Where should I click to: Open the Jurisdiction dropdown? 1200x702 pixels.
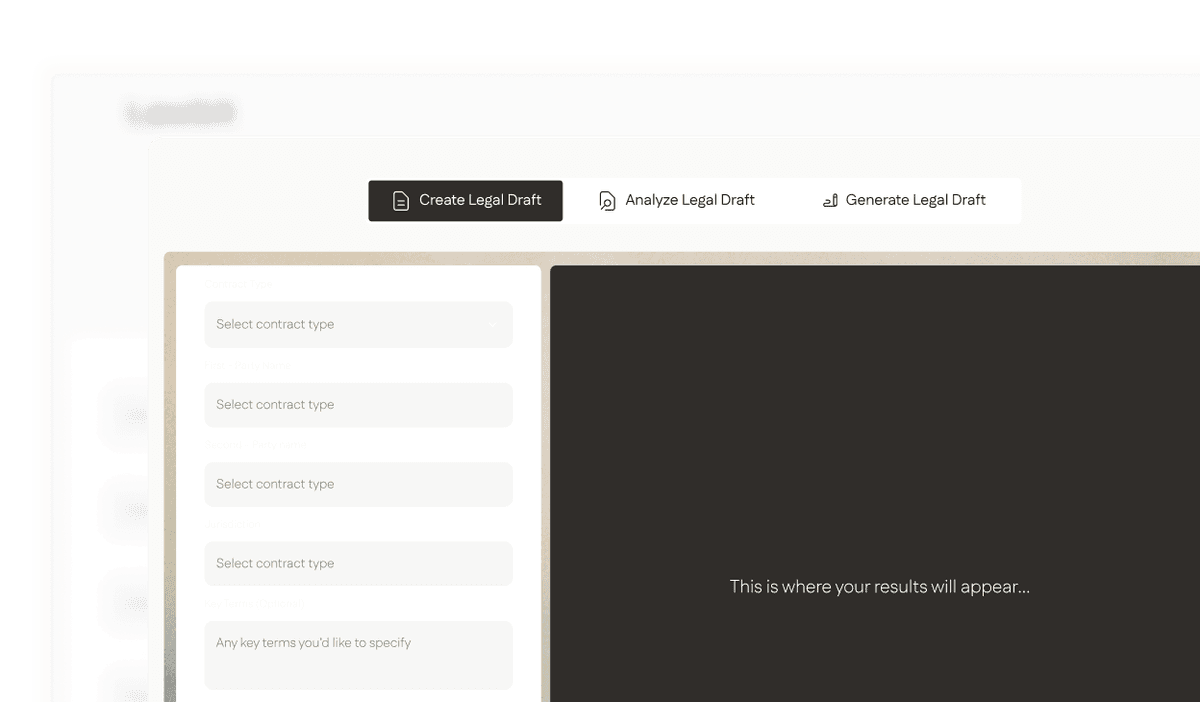click(x=358, y=563)
